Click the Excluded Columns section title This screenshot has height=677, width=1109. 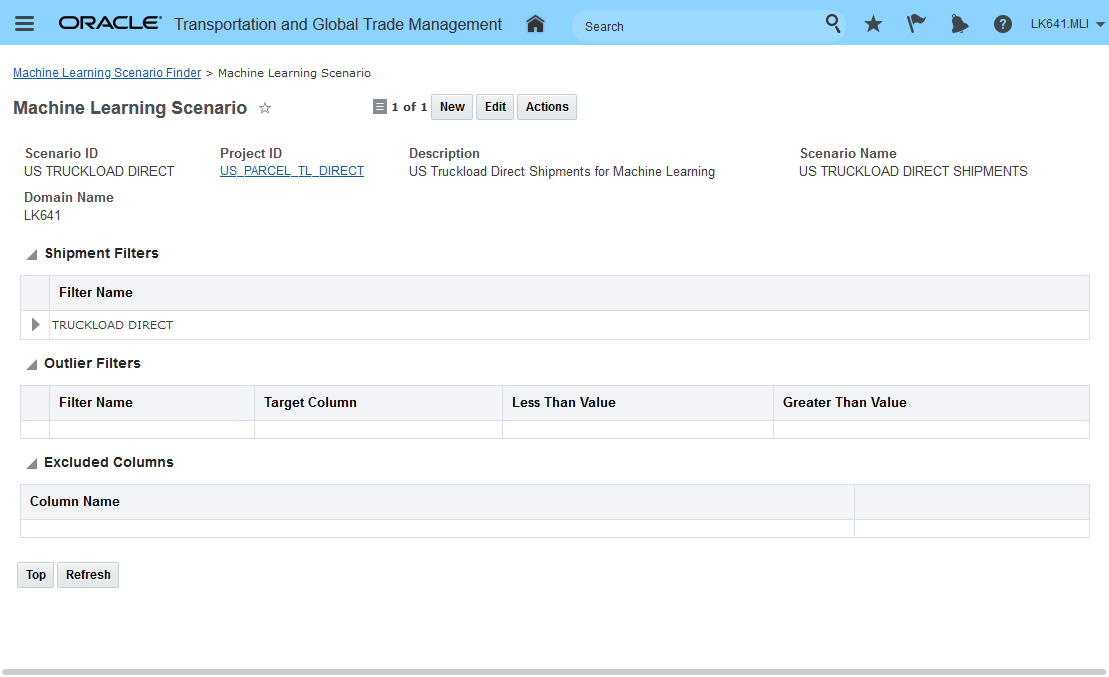click(x=108, y=462)
